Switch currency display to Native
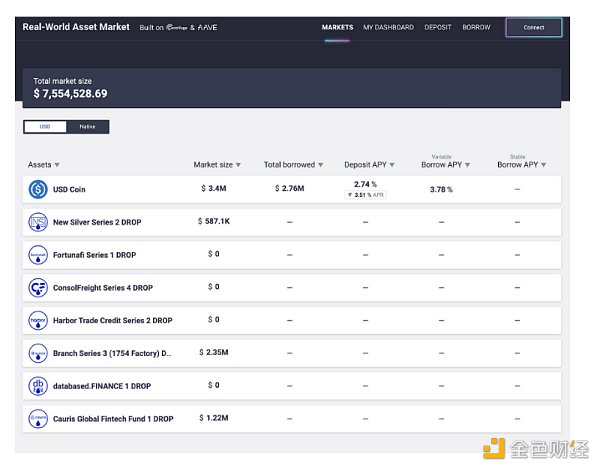 (87, 127)
